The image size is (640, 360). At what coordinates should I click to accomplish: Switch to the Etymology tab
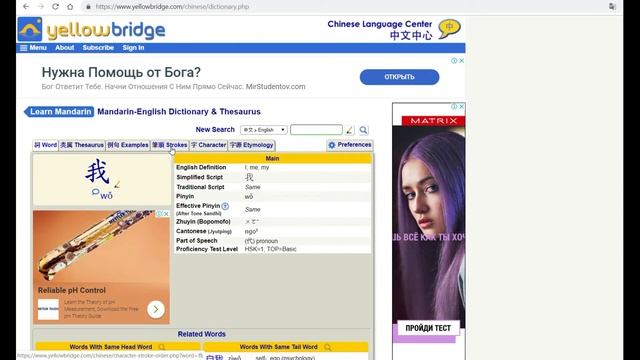(251, 145)
